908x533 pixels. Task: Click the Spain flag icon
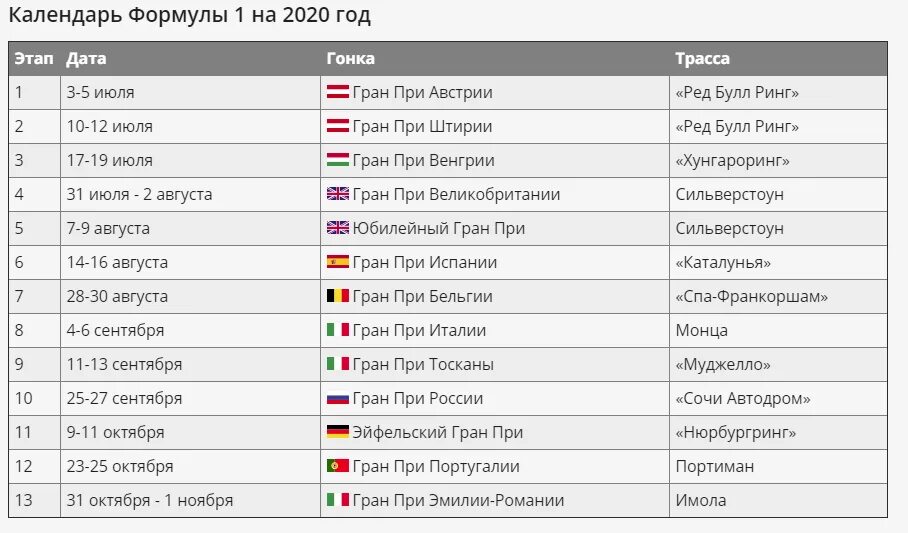[338, 261]
